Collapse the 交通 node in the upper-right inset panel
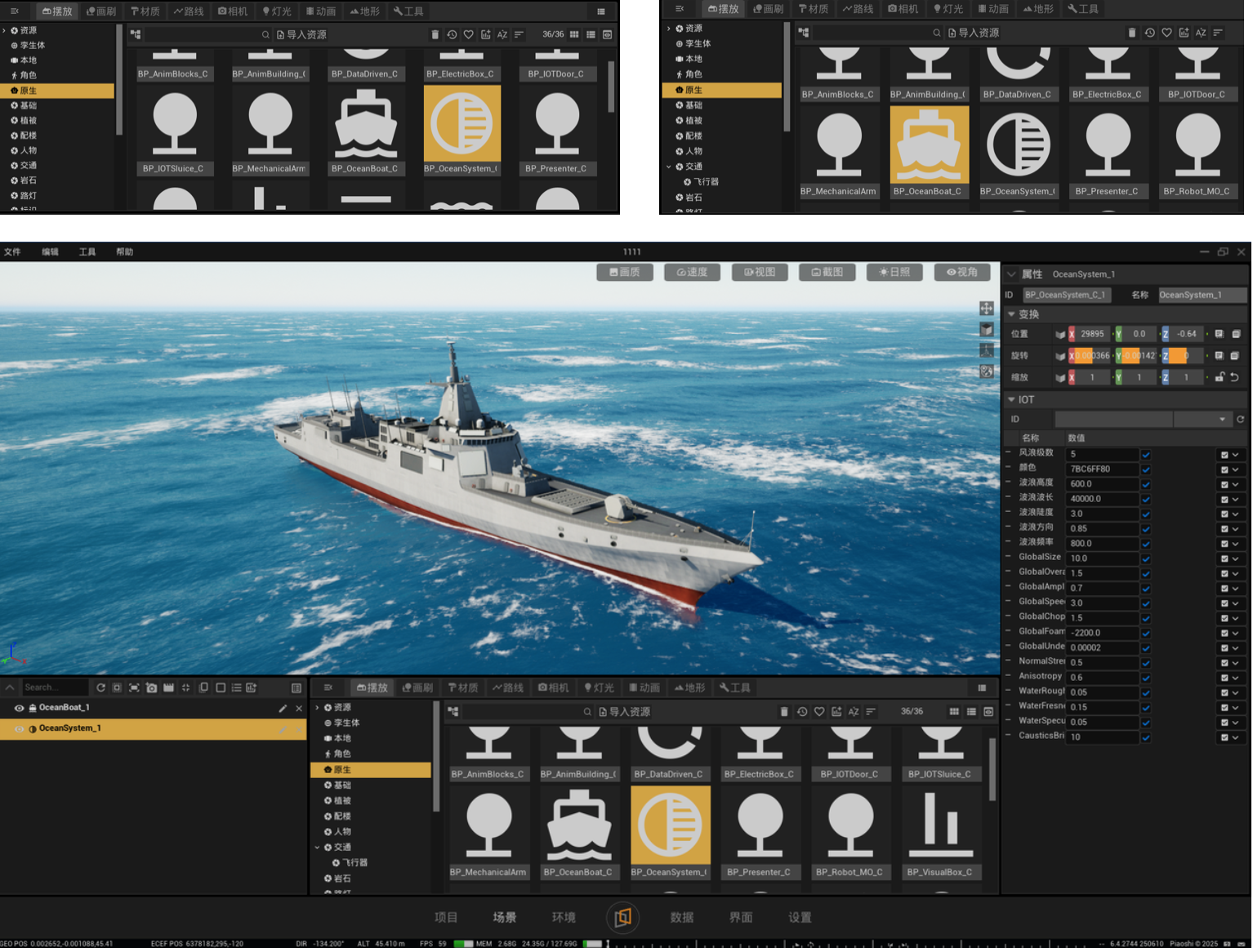Image resolution: width=1253 pixels, height=952 pixels. (669, 167)
